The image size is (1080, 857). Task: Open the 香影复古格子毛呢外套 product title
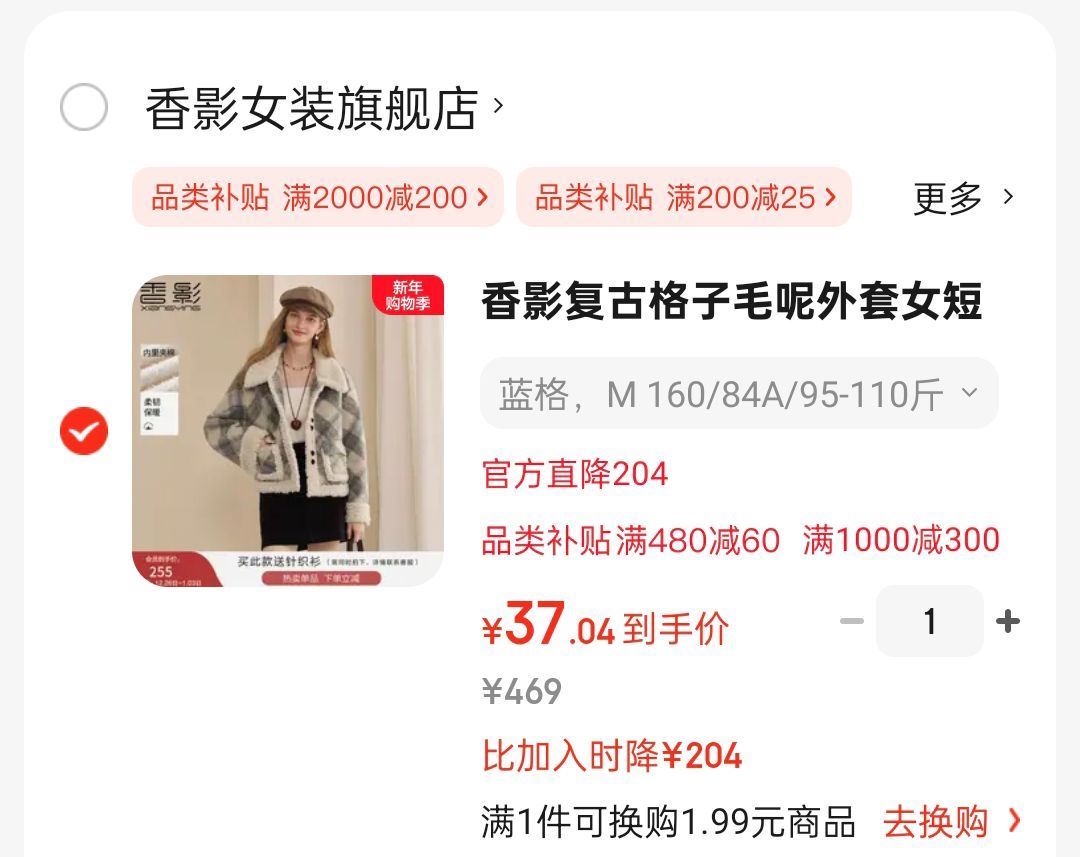731,302
